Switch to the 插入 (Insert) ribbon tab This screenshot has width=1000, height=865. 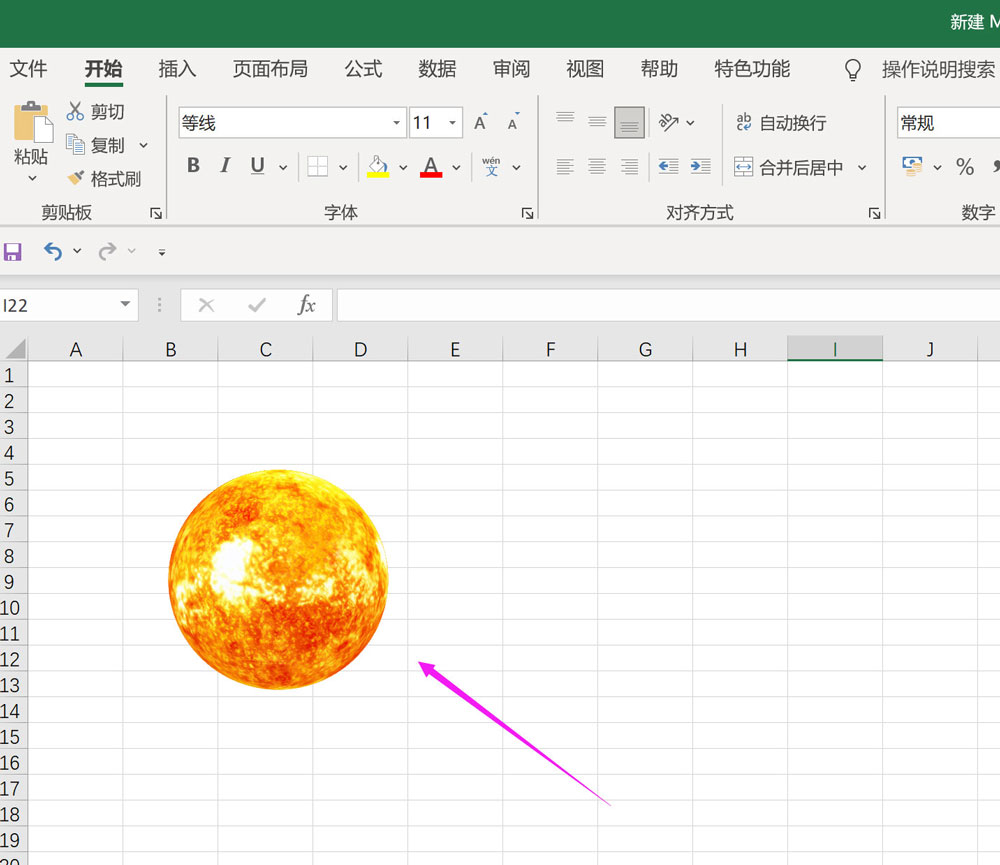(x=177, y=70)
